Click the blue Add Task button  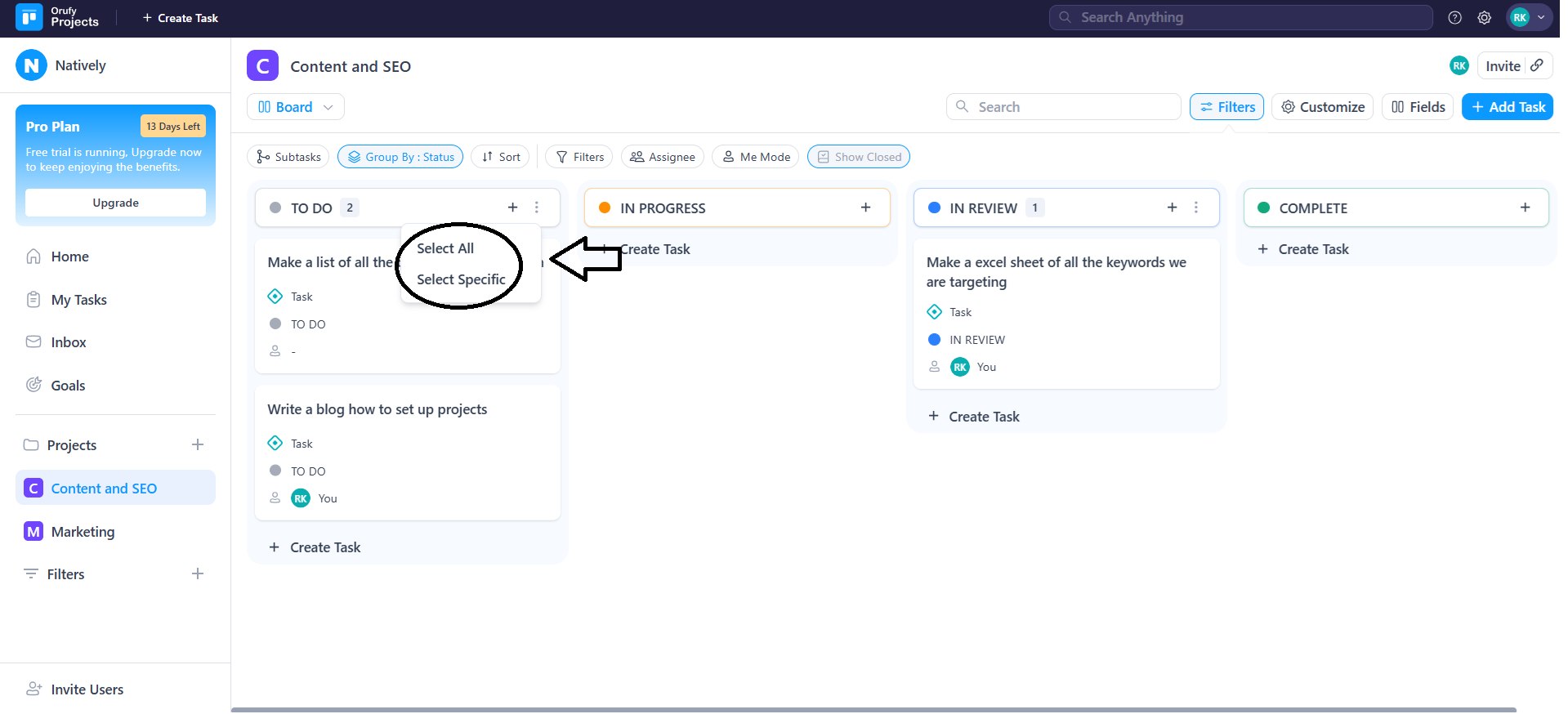1507,107
